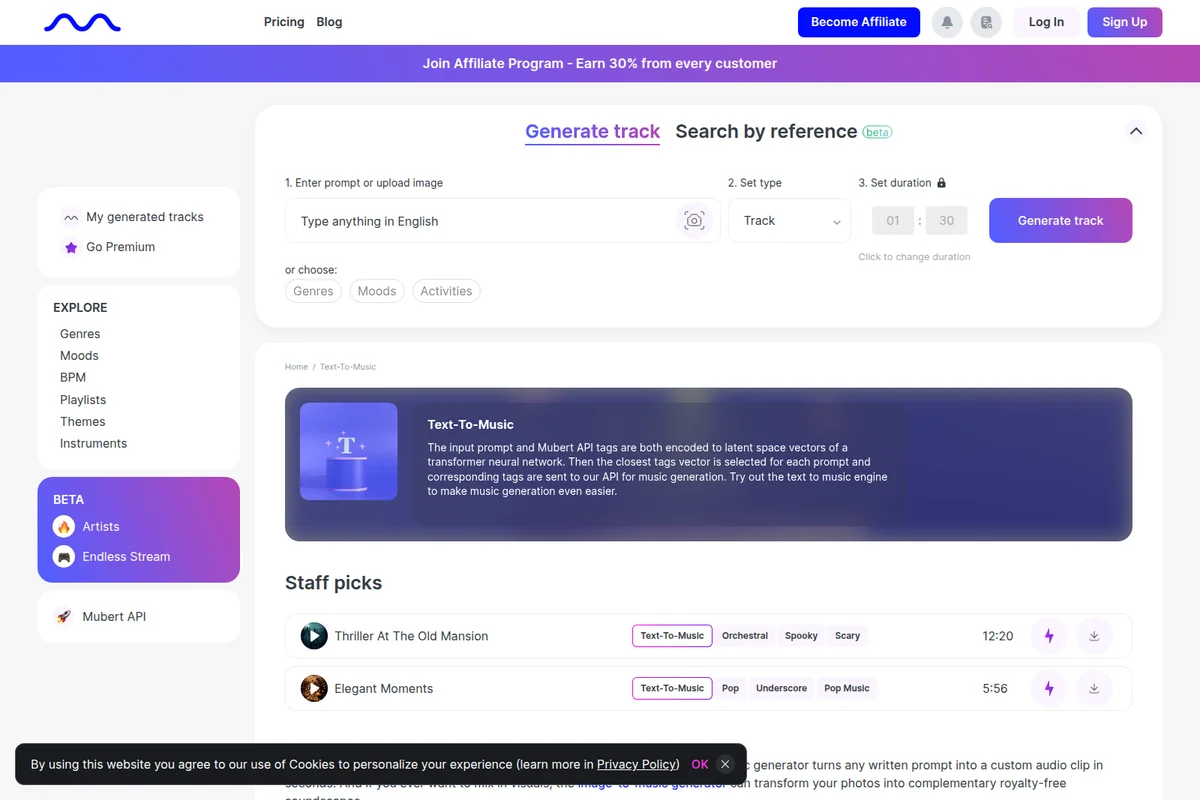This screenshot has width=1200, height=800.
Task: Play the Thriller At The Old Mansion track
Action: point(313,635)
